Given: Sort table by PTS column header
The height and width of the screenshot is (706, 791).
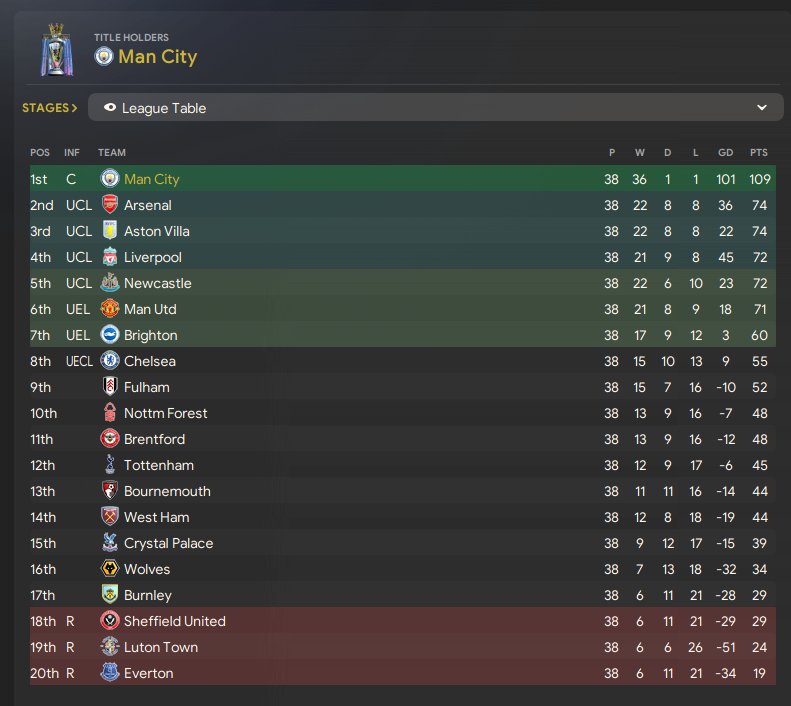Looking at the screenshot, I should click(758, 152).
